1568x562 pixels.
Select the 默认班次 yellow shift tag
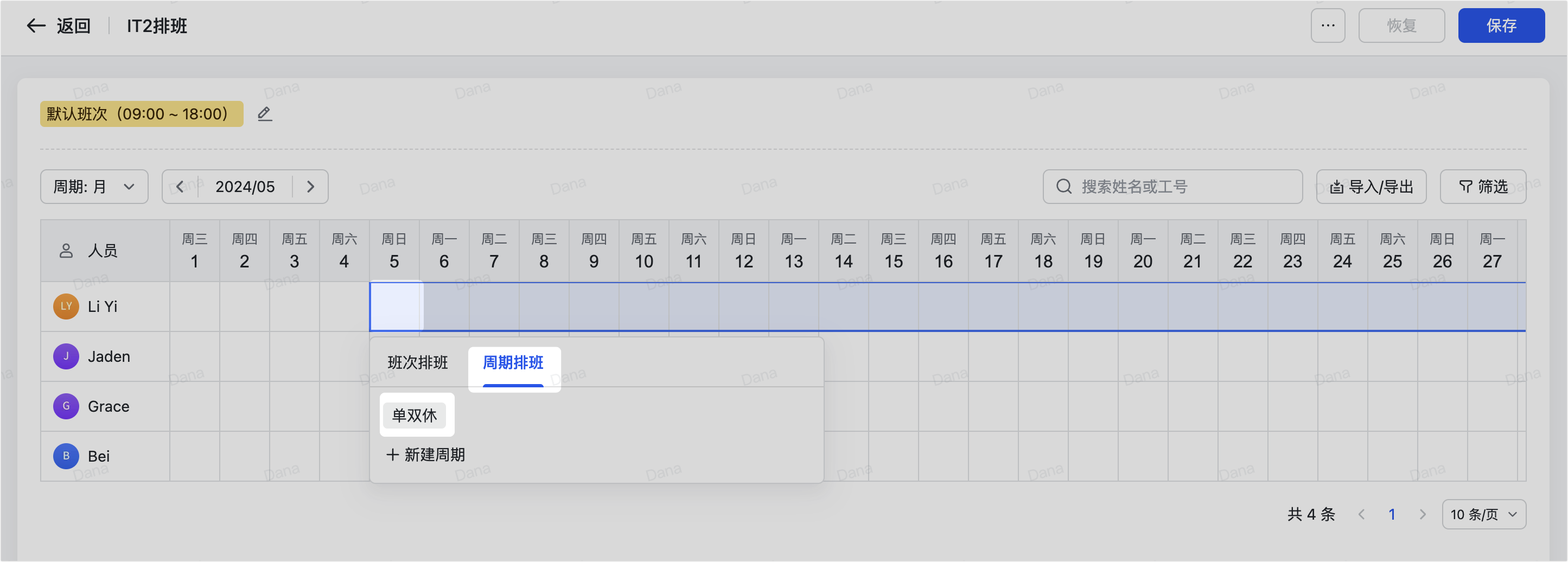point(142,114)
